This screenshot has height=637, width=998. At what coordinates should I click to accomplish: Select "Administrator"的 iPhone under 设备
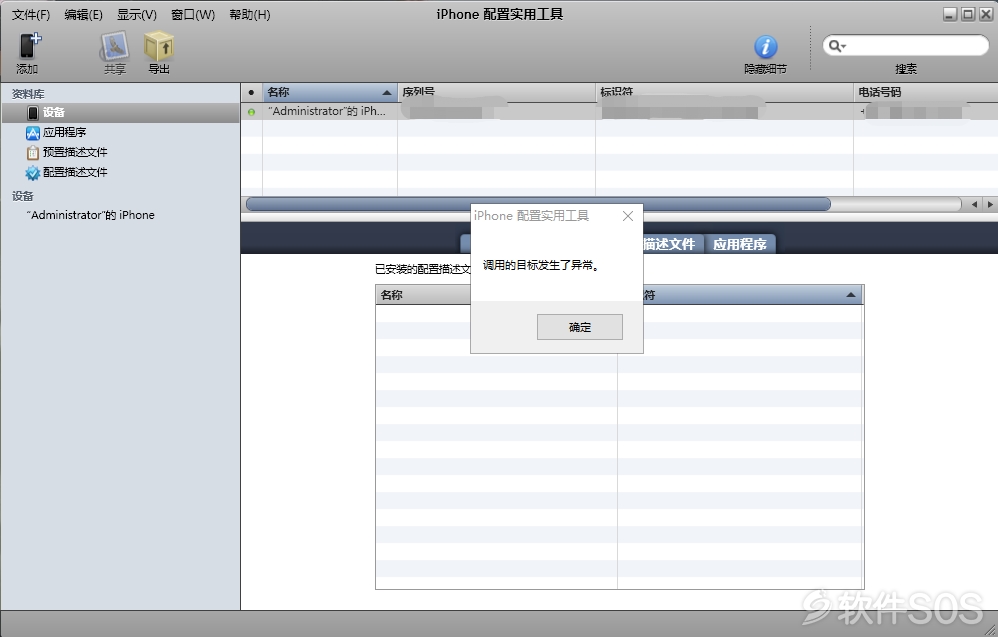tap(90, 215)
